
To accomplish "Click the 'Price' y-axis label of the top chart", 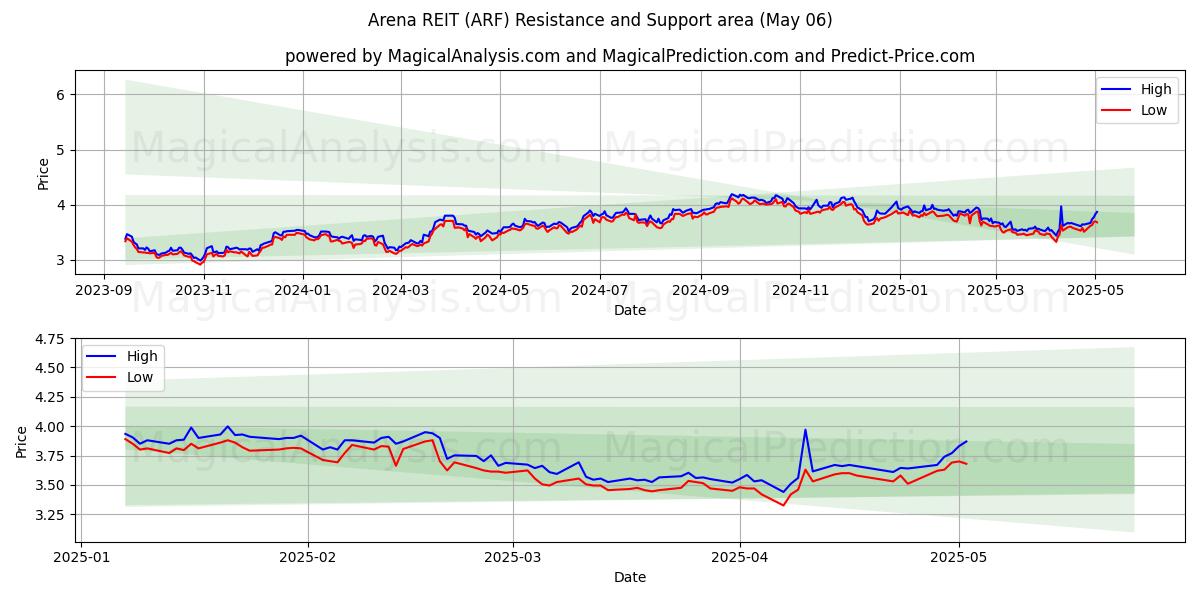I will [x=43, y=173].
